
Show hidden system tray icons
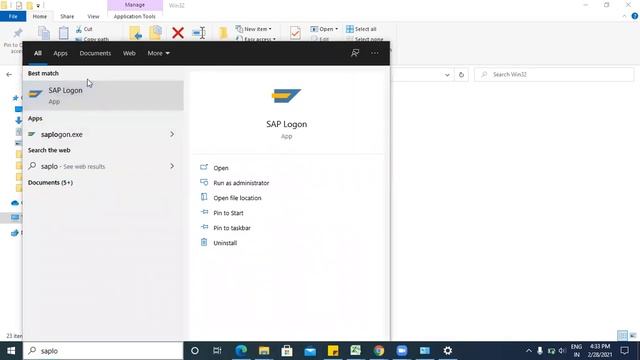tap(529, 351)
